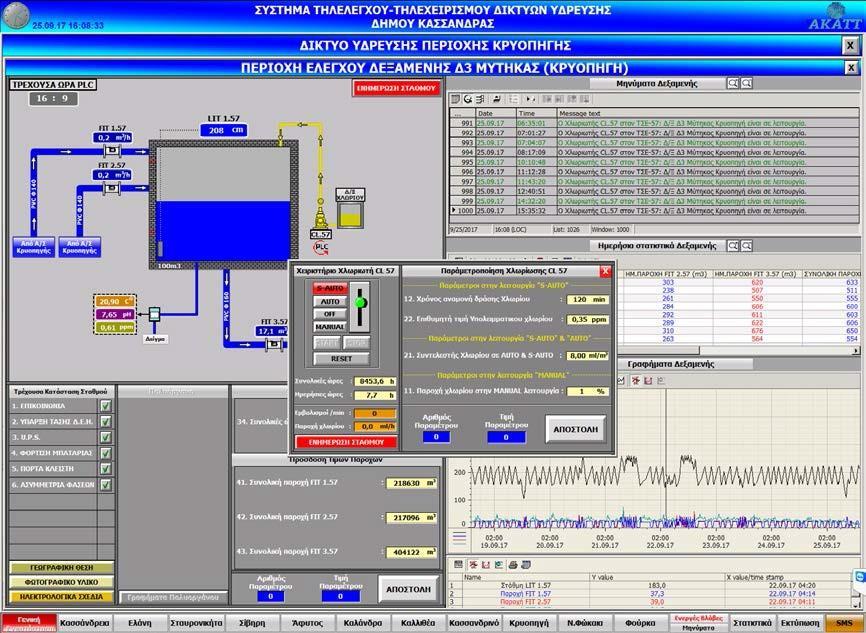
Task: Open ΦΩΤΟΓΡΑΦΙΚΟ ΥΛΙΚΟ button
Action: click(61, 582)
